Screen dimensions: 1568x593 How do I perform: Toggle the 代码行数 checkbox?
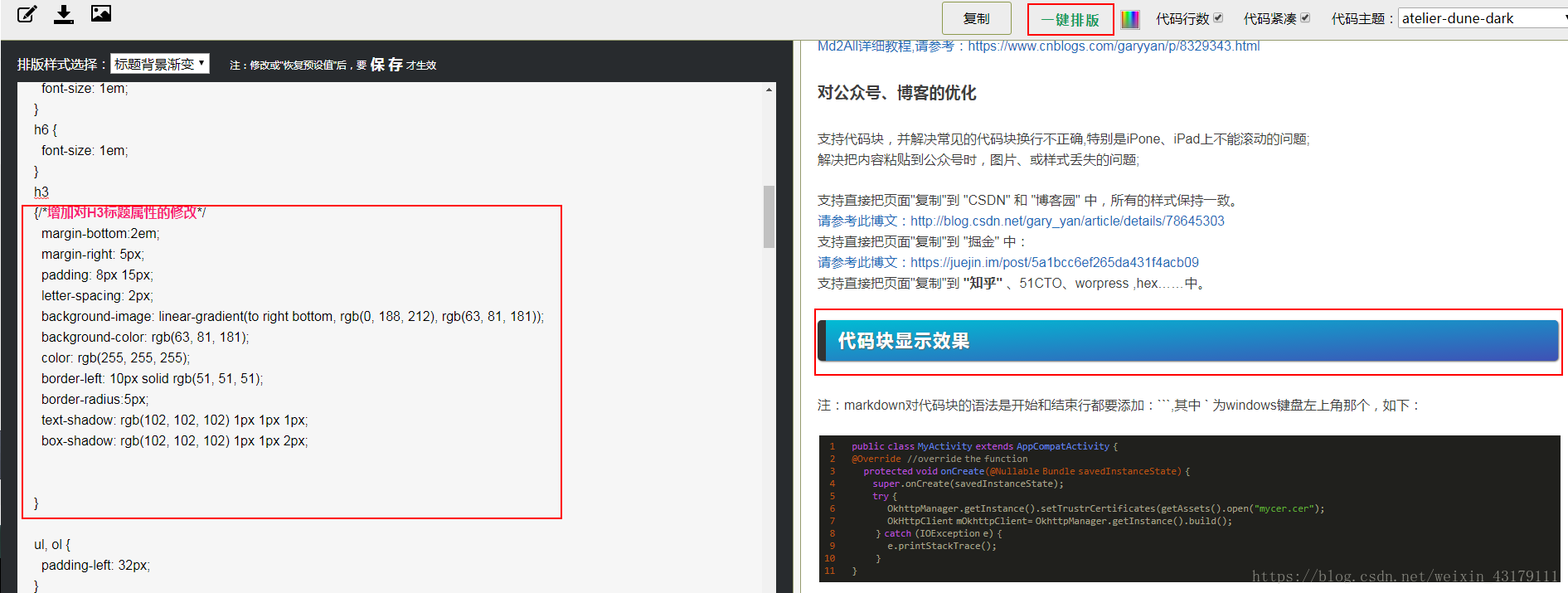pos(1218,17)
